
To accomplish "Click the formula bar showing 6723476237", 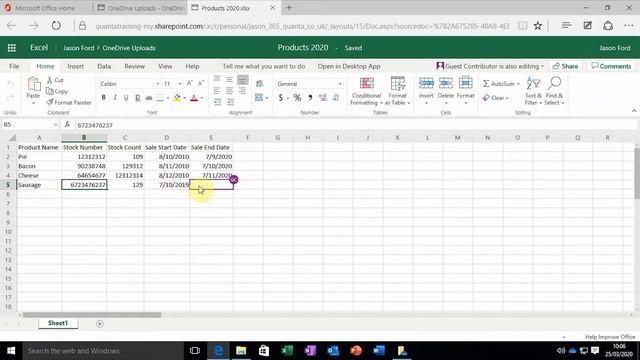I will (x=355, y=125).
